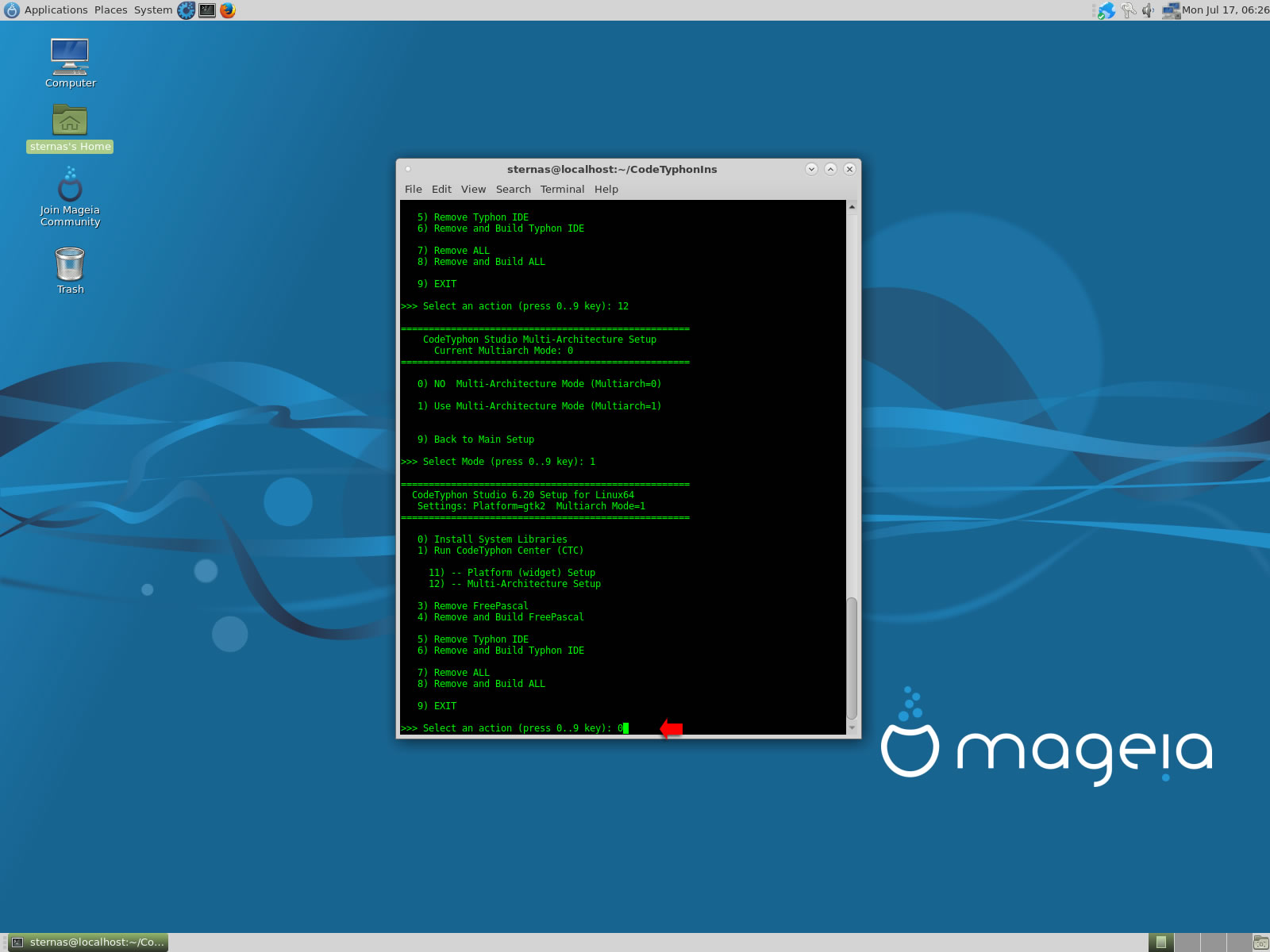Open the terminal Edit menu
This screenshot has height=952, width=1270.
[441, 189]
